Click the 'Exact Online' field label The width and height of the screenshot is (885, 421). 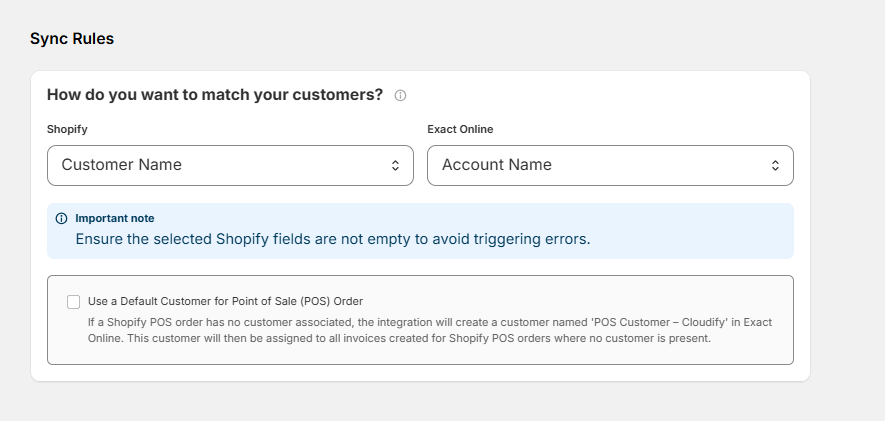(x=460, y=129)
